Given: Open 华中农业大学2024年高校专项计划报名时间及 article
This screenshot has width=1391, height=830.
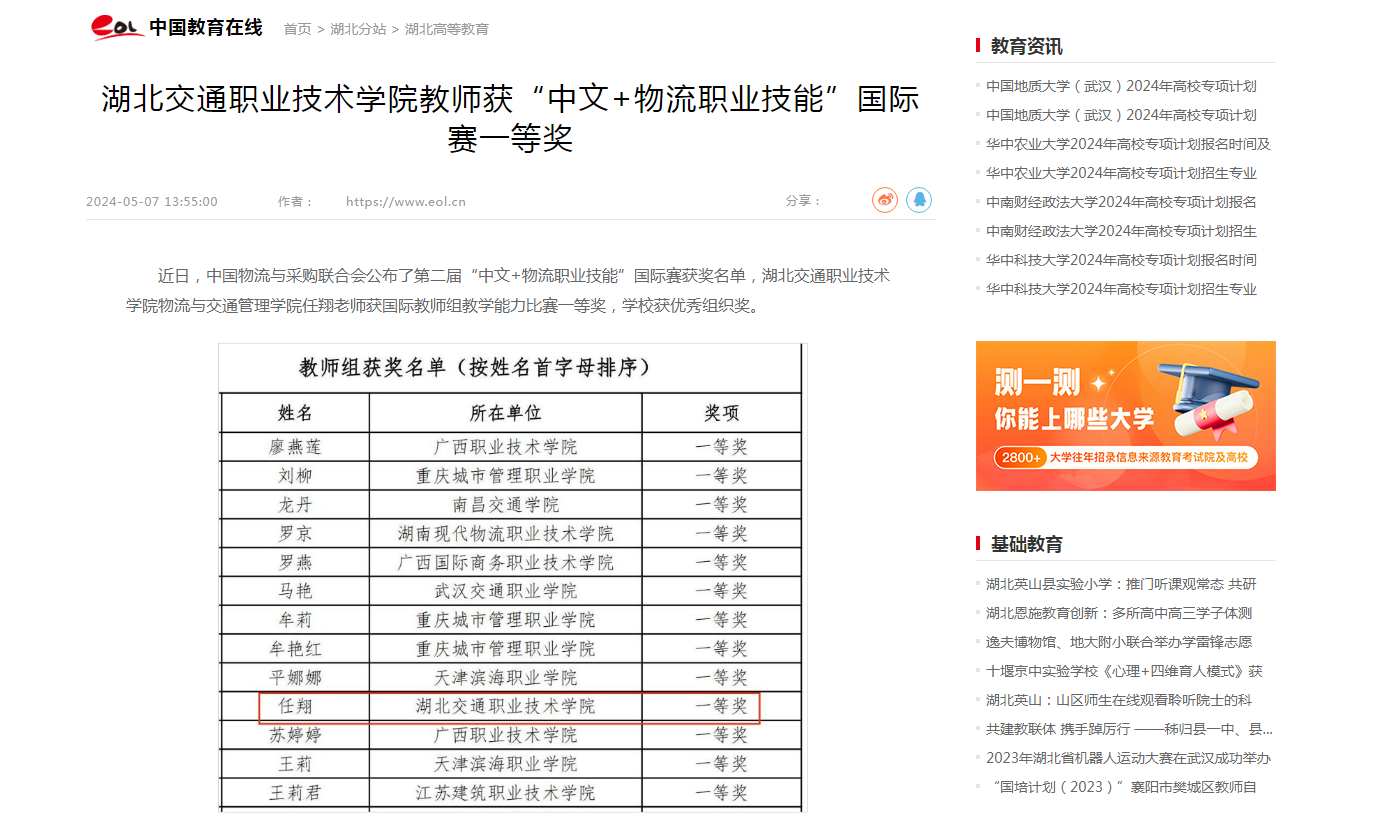Looking at the screenshot, I should 1128,144.
